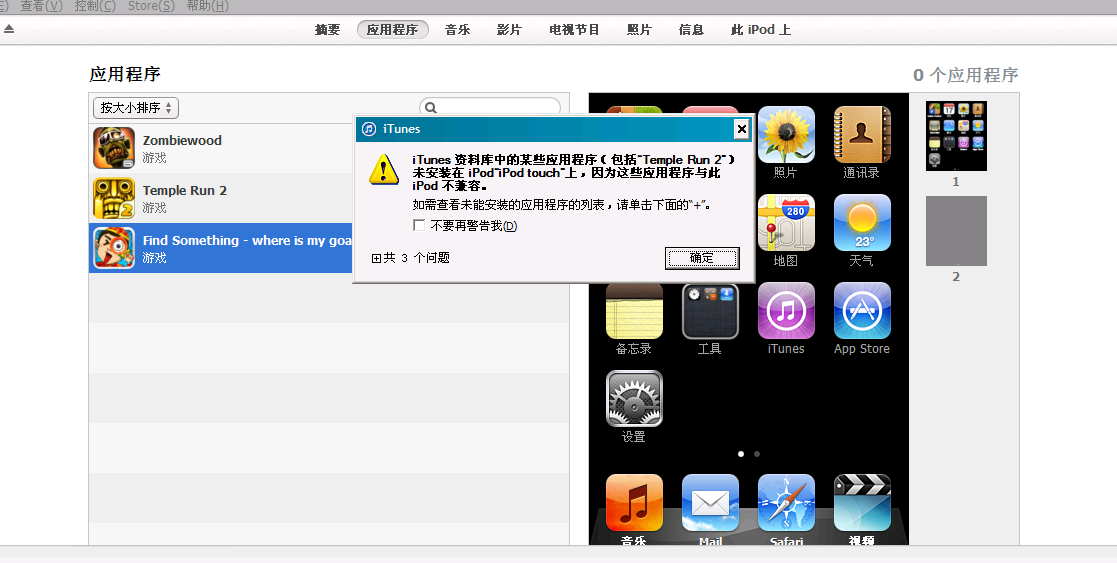The width and height of the screenshot is (1117, 563).
Task: Select the Zombiewood app icon
Action: tap(114, 148)
